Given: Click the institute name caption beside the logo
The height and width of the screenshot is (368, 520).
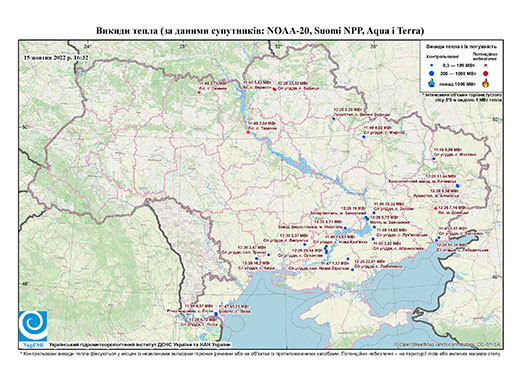Looking at the screenshot, I should 140,345.
